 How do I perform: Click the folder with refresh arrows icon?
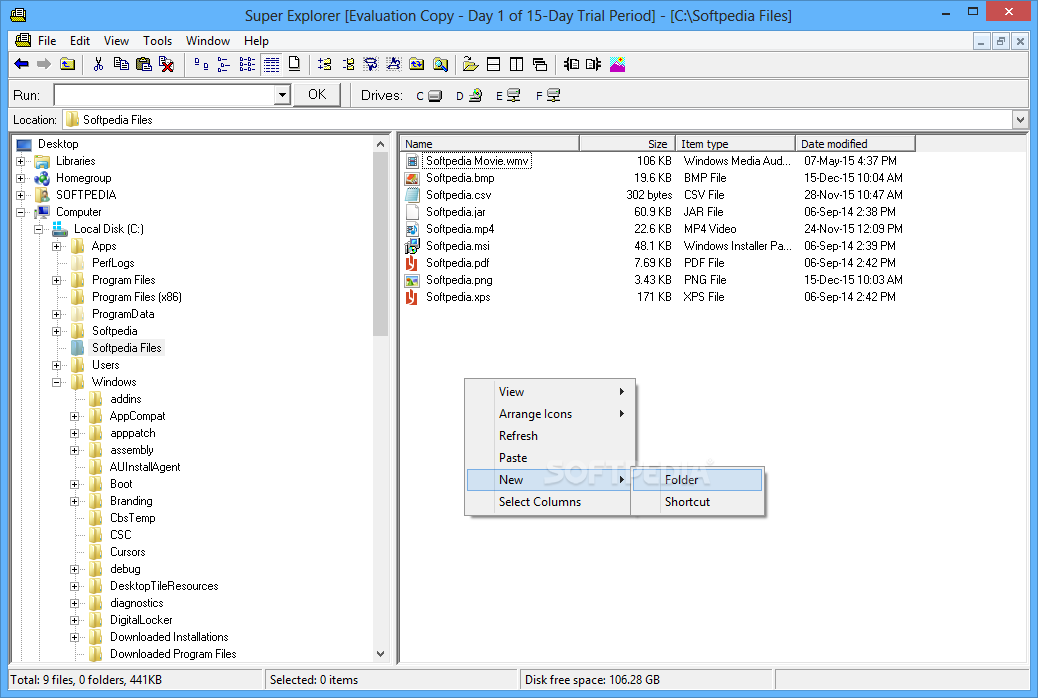coord(416,64)
